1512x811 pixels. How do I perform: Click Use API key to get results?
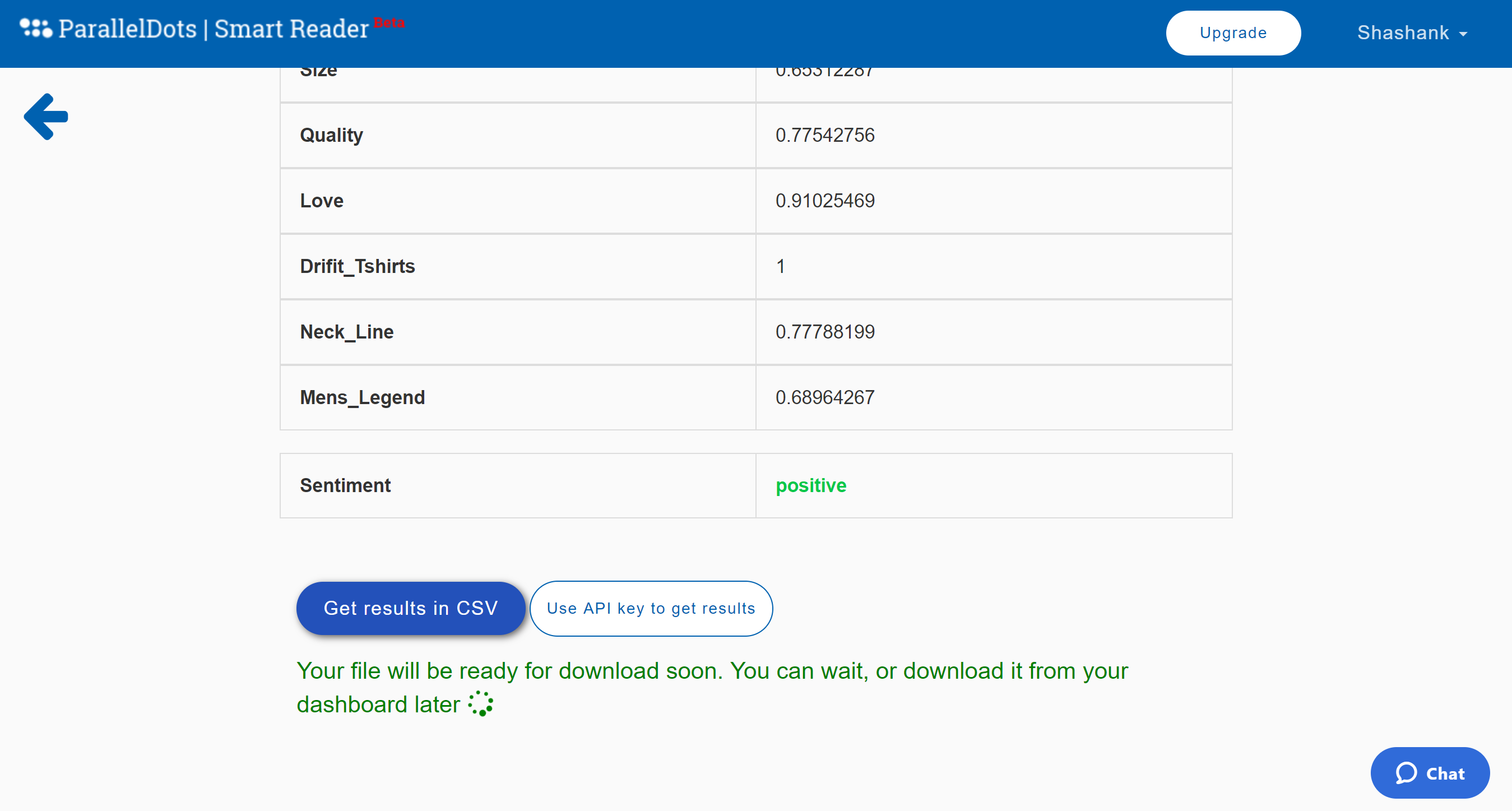[650, 608]
